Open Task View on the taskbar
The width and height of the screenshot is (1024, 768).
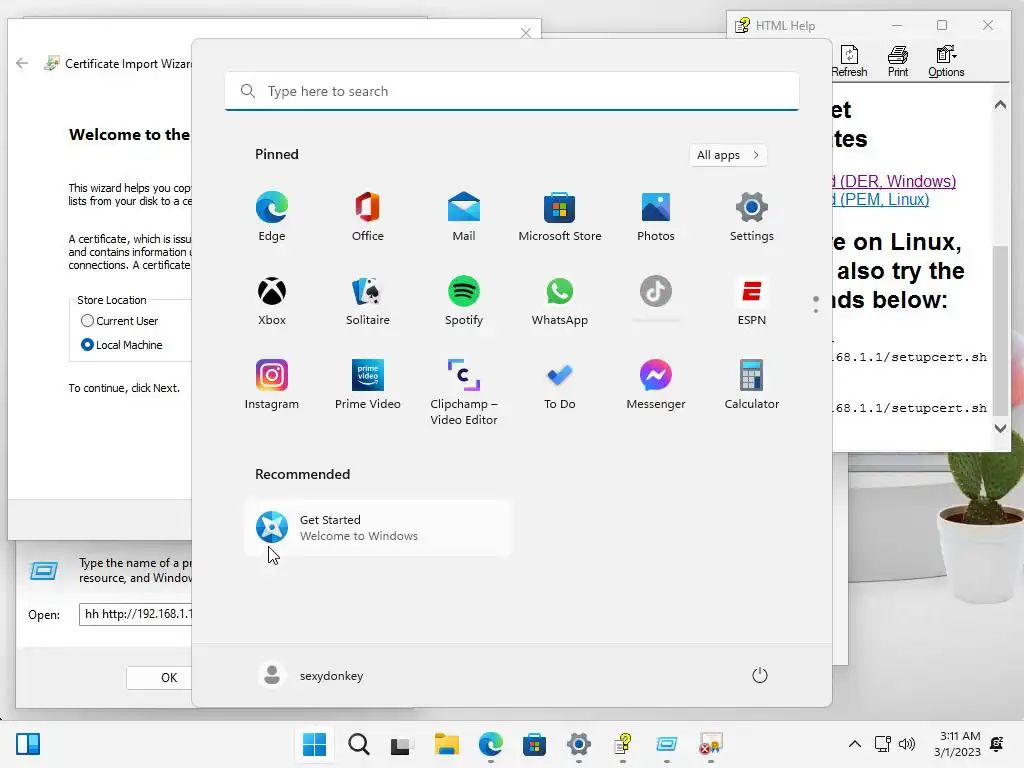tap(402, 744)
